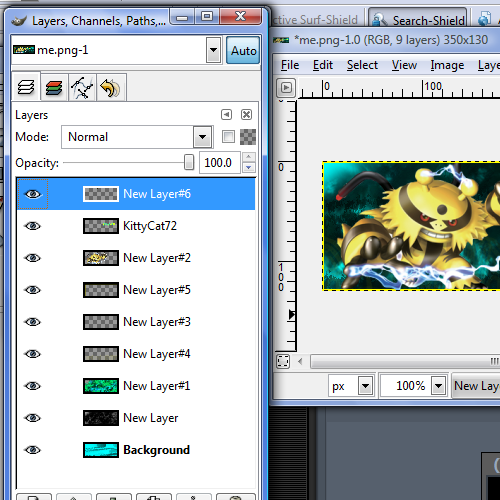Select the New Layer#5 thumbnail

101,290
